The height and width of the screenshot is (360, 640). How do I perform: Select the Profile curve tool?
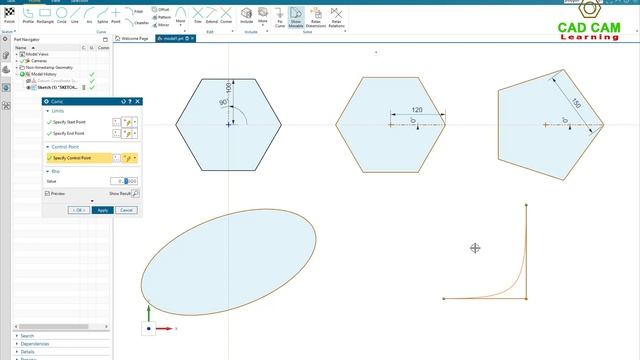click(x=28, y=15)
